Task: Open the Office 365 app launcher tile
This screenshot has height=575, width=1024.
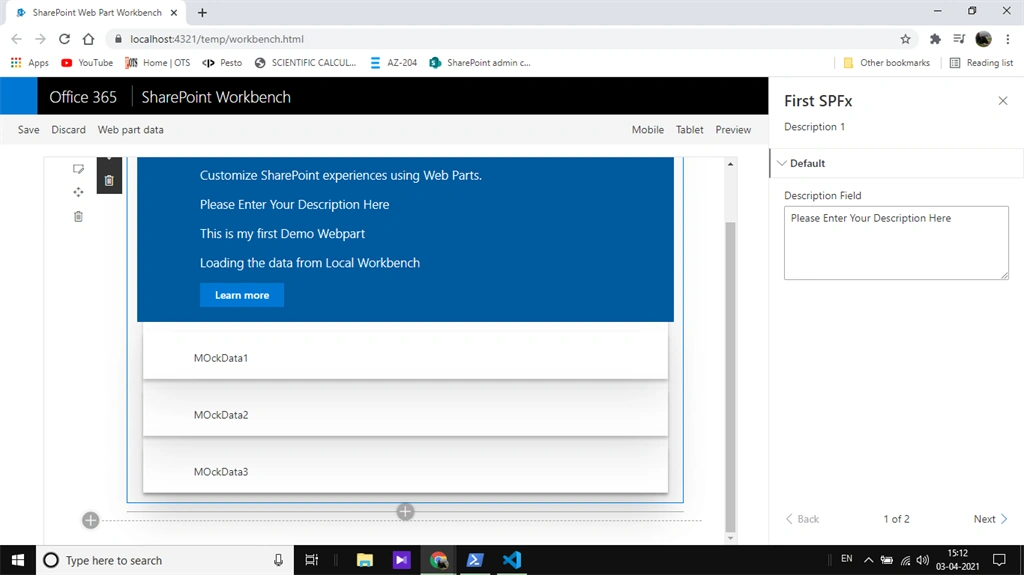Action: pyautogui.click(x=18, y=96)
